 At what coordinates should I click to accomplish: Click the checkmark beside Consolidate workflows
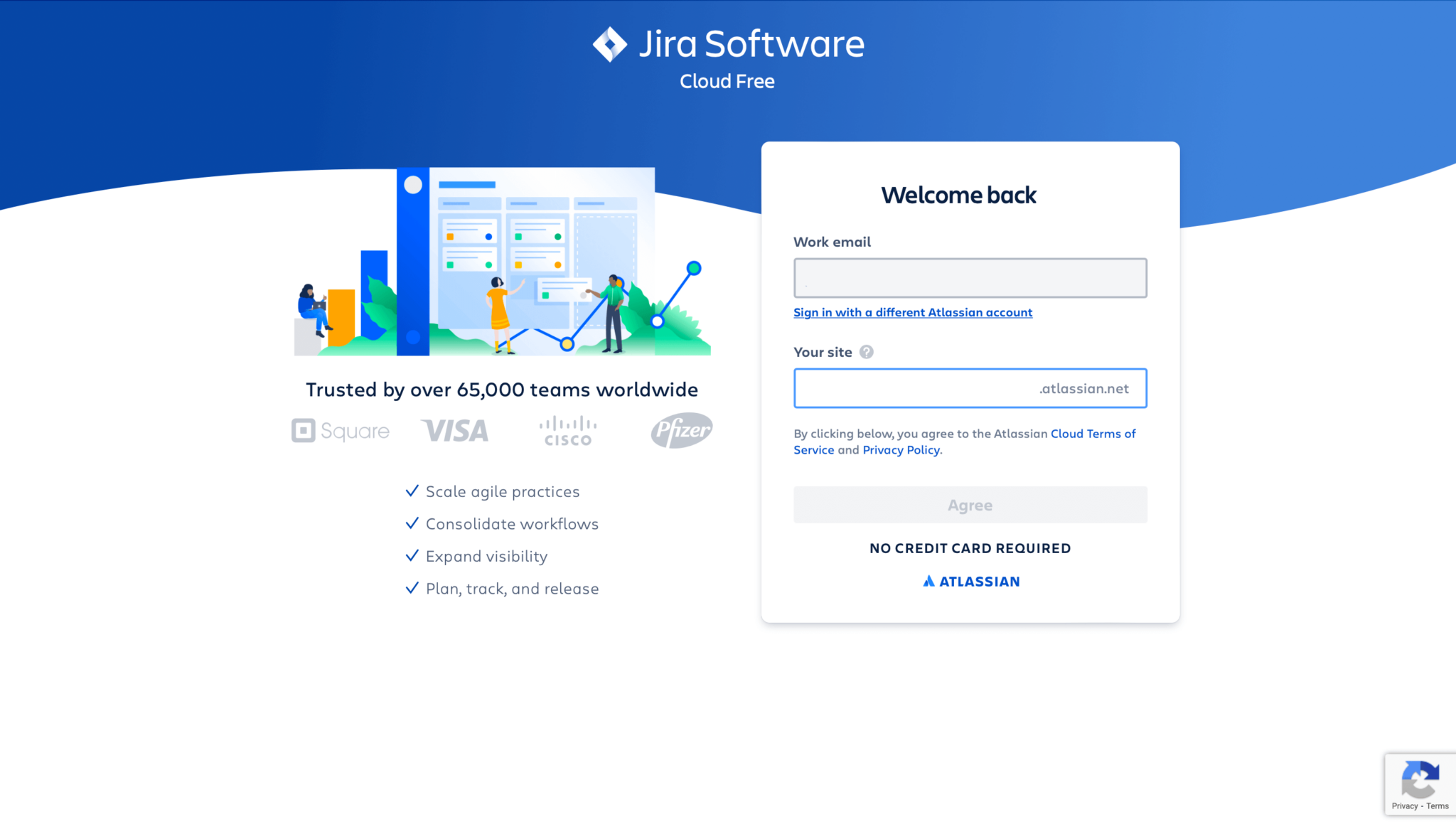click(x=412, y=523)
